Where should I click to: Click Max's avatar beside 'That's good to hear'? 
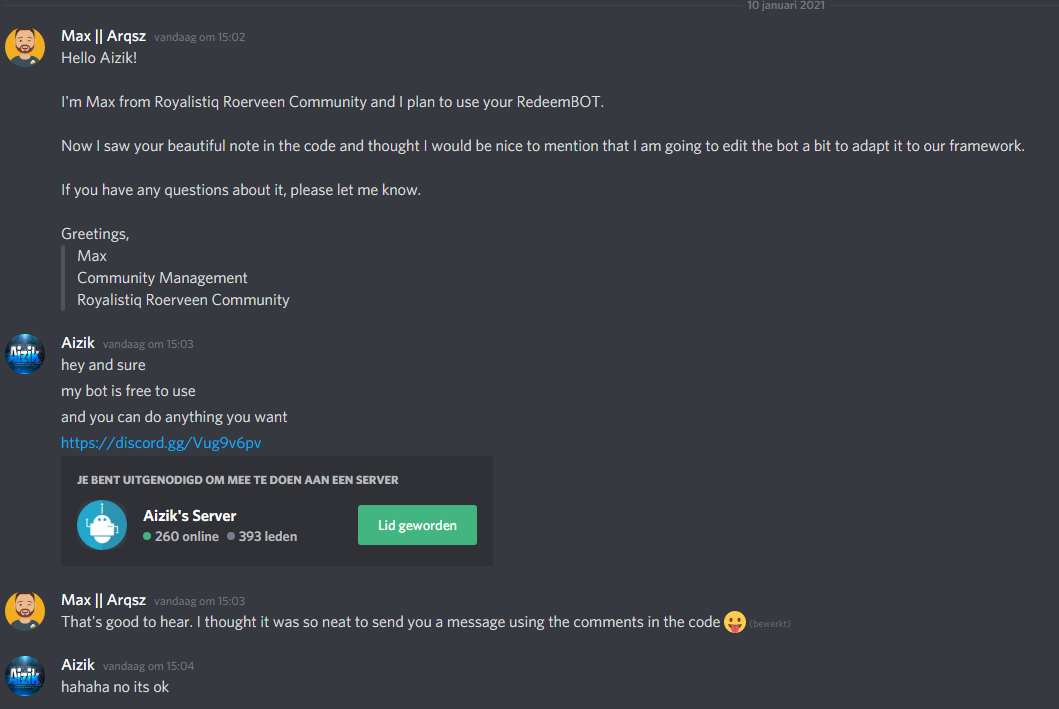[25, 611]
